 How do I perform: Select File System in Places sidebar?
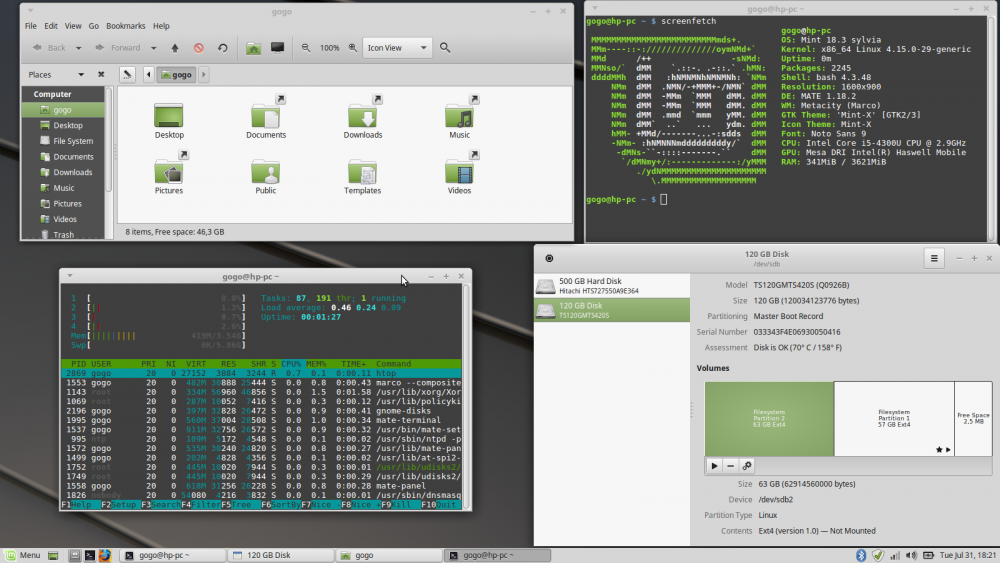(64, 141)
